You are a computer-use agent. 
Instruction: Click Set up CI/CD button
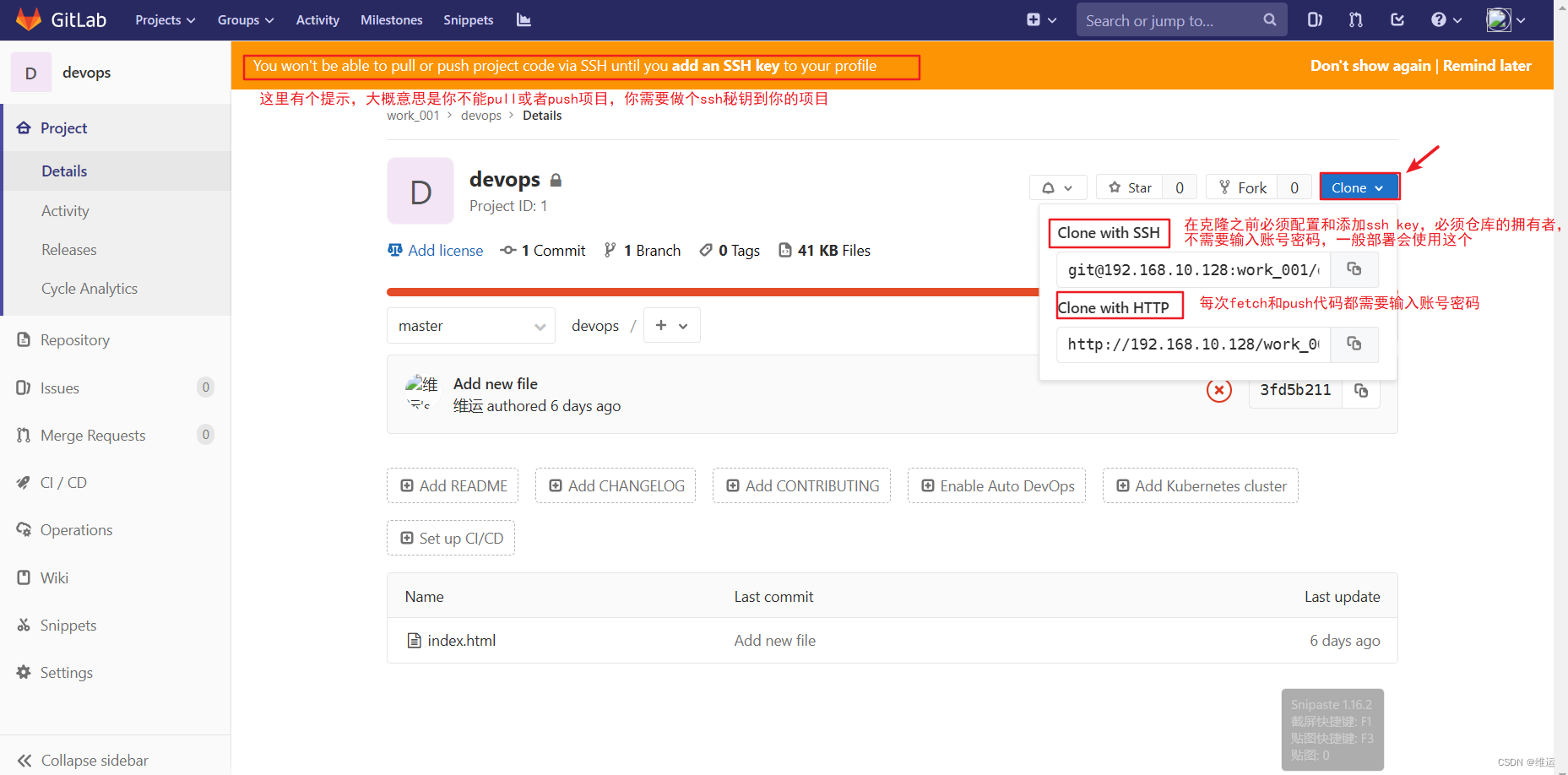click(452, 538)
